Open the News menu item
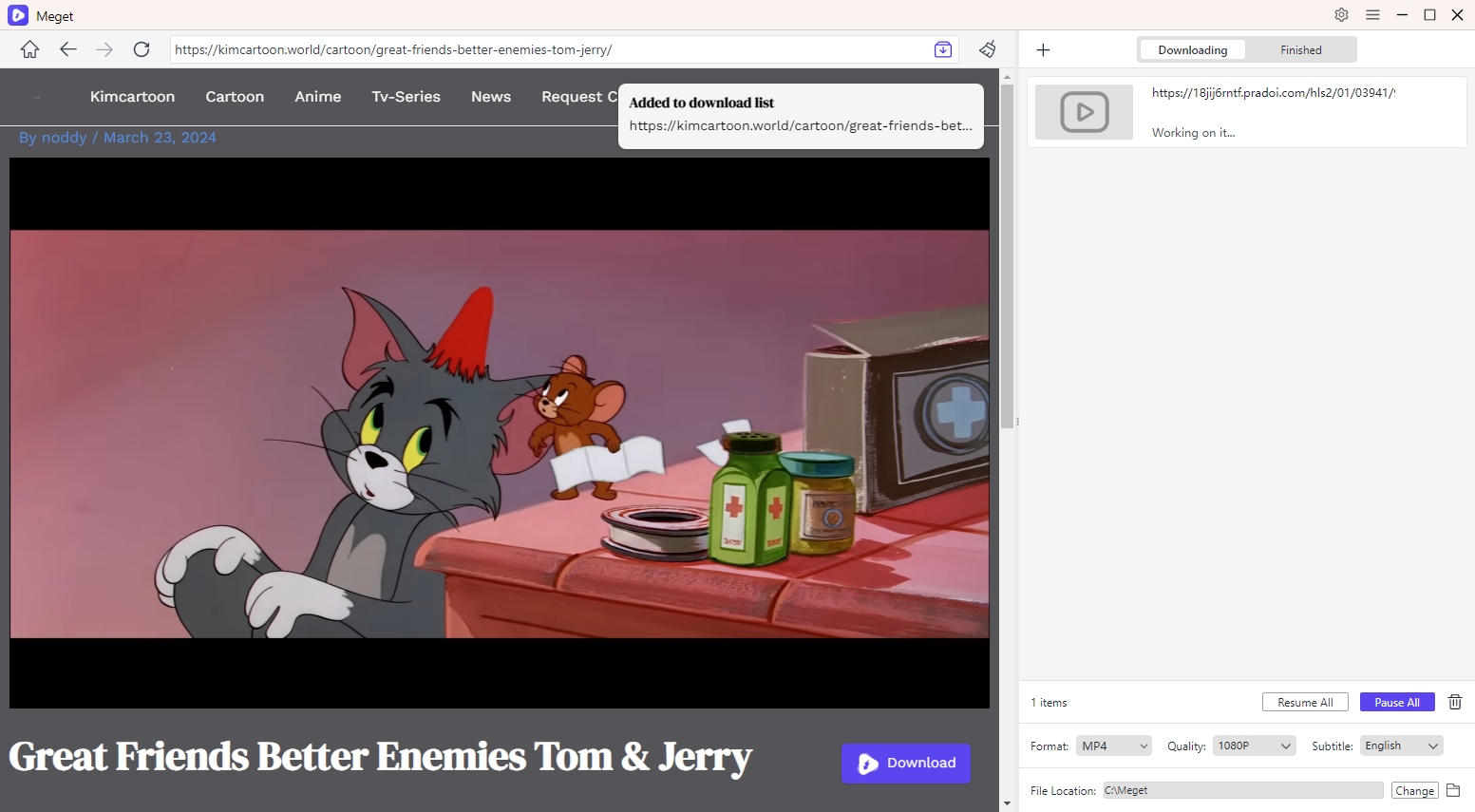Image resolution: width=1475 pixels, height=812 pixels. tap(491, 97)
